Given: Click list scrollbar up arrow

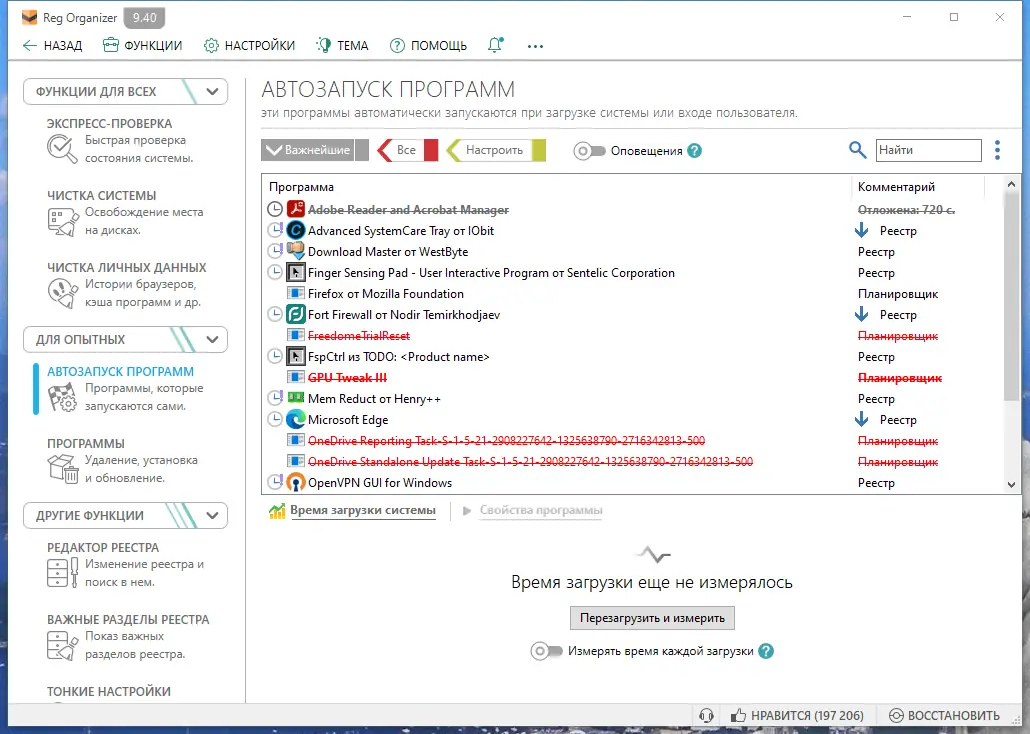Looking at the screenshot, I should tap(1012, 185).
